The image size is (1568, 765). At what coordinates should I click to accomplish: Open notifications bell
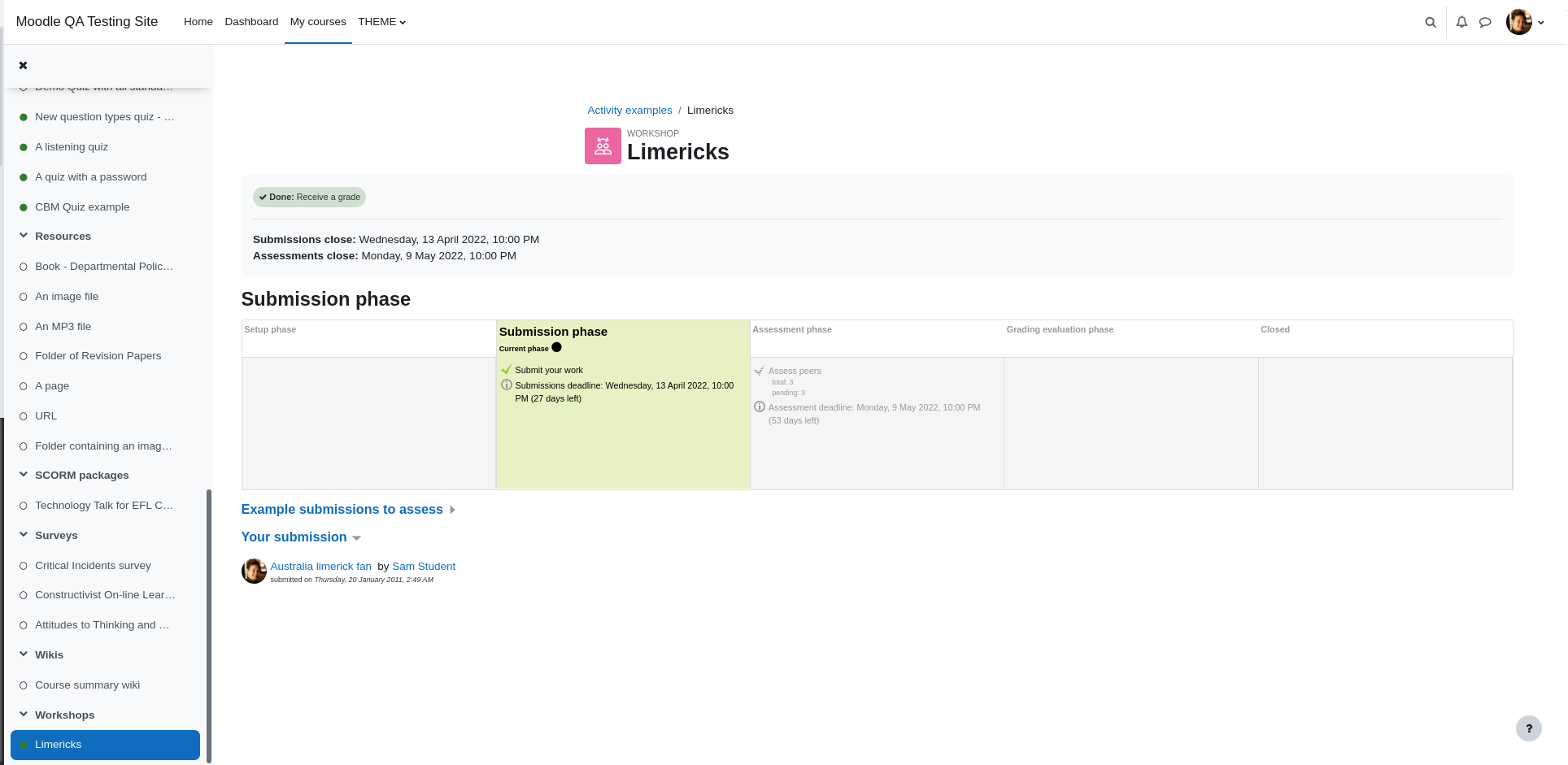coord(1461,22)
